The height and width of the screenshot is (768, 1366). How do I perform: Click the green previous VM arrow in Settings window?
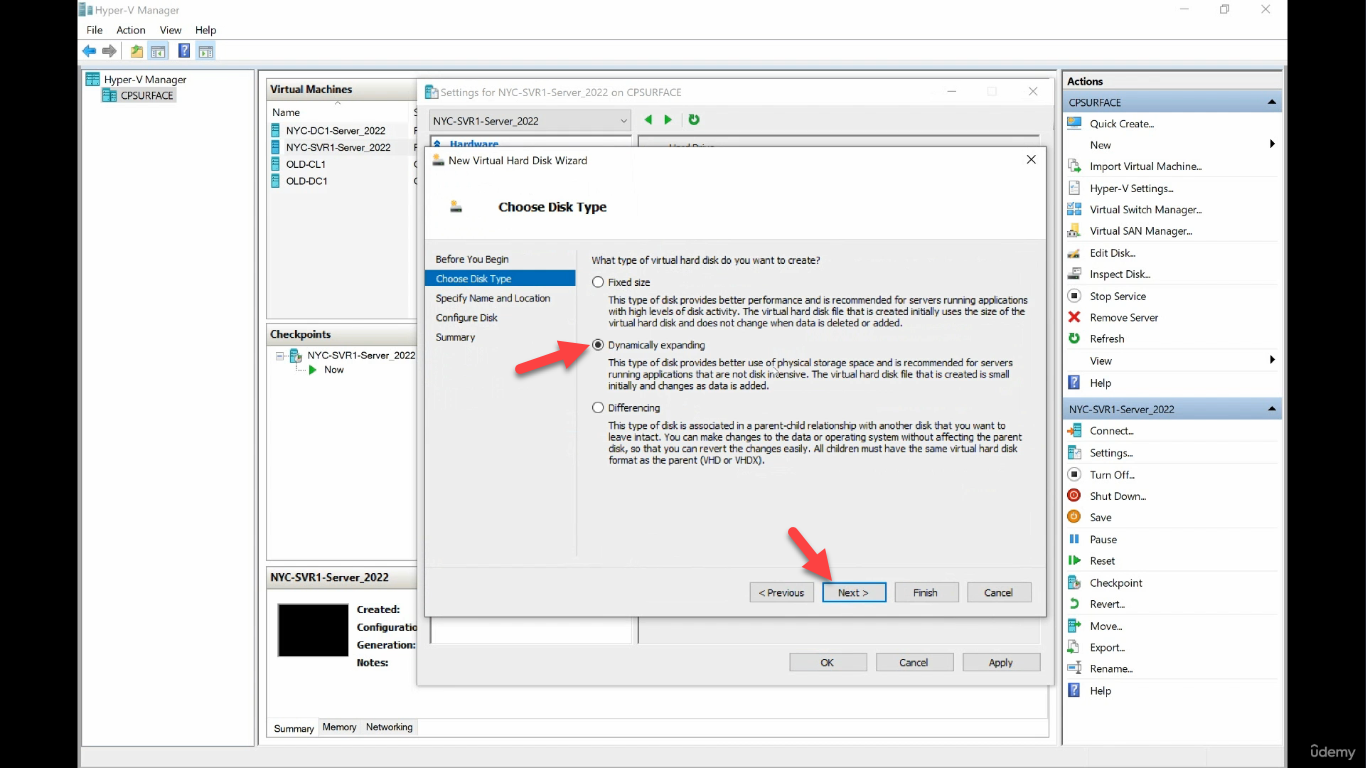(648, 120)
